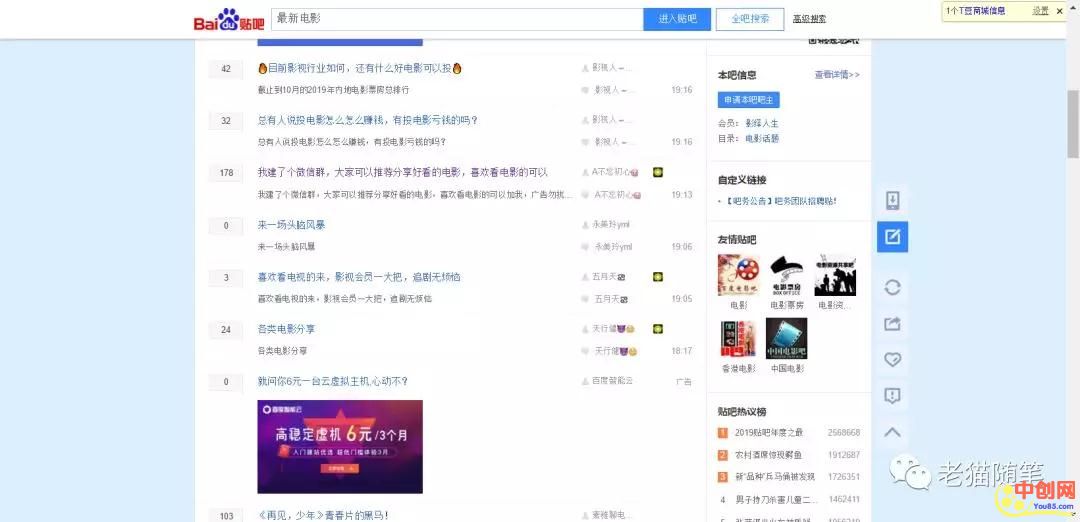Open the post titled 各类电影分享
Screen dimensions: 1080x522
point(286,329)
